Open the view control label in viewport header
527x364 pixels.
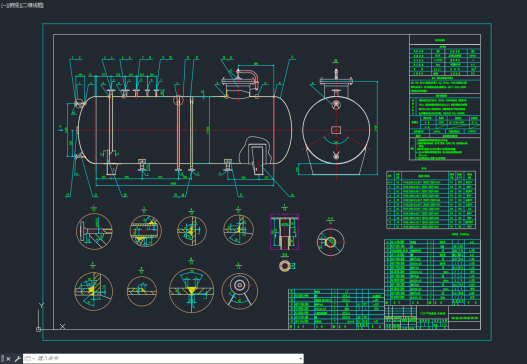tap(13, 5)
